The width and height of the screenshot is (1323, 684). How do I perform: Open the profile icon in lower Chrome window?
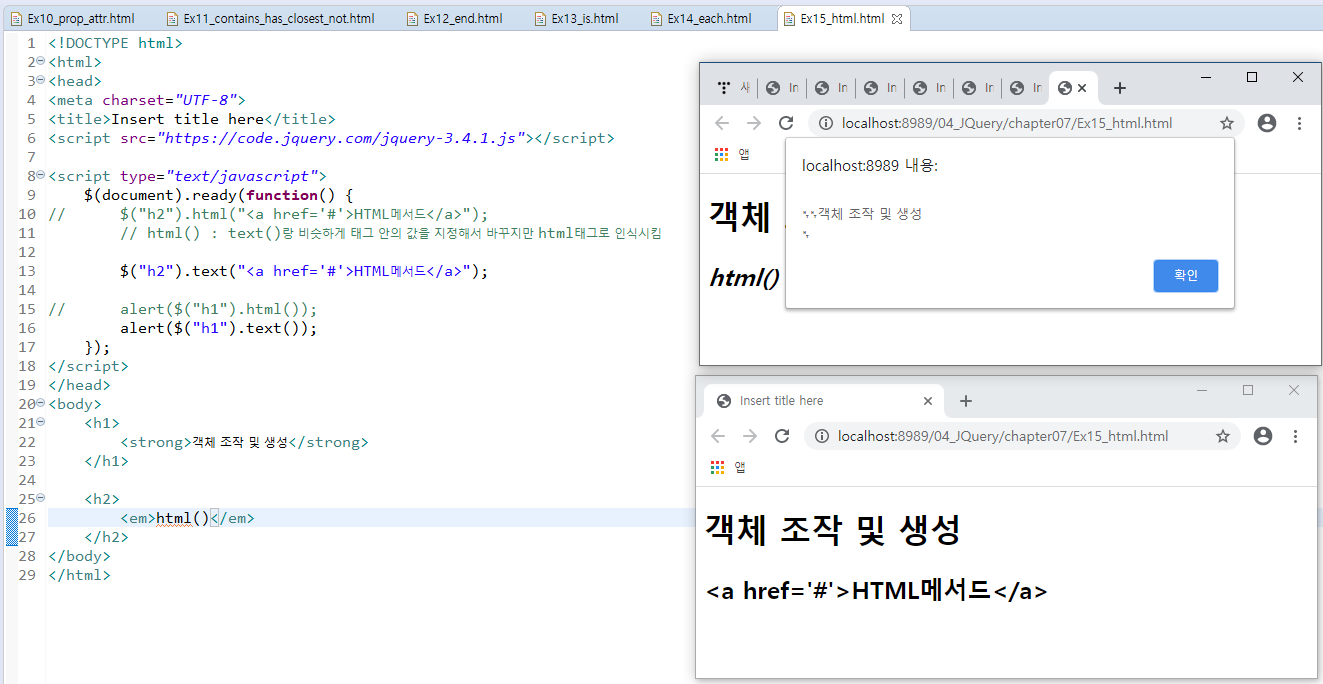(1263, 436)
